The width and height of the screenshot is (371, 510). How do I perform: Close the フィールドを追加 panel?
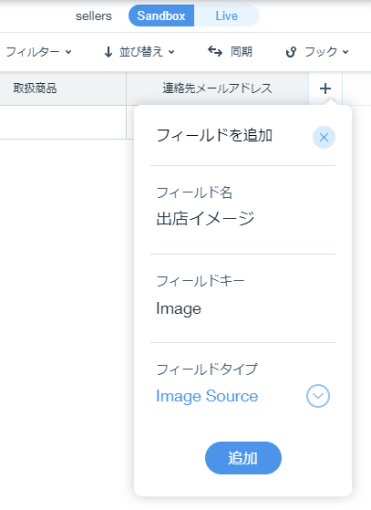coord(324,137)
